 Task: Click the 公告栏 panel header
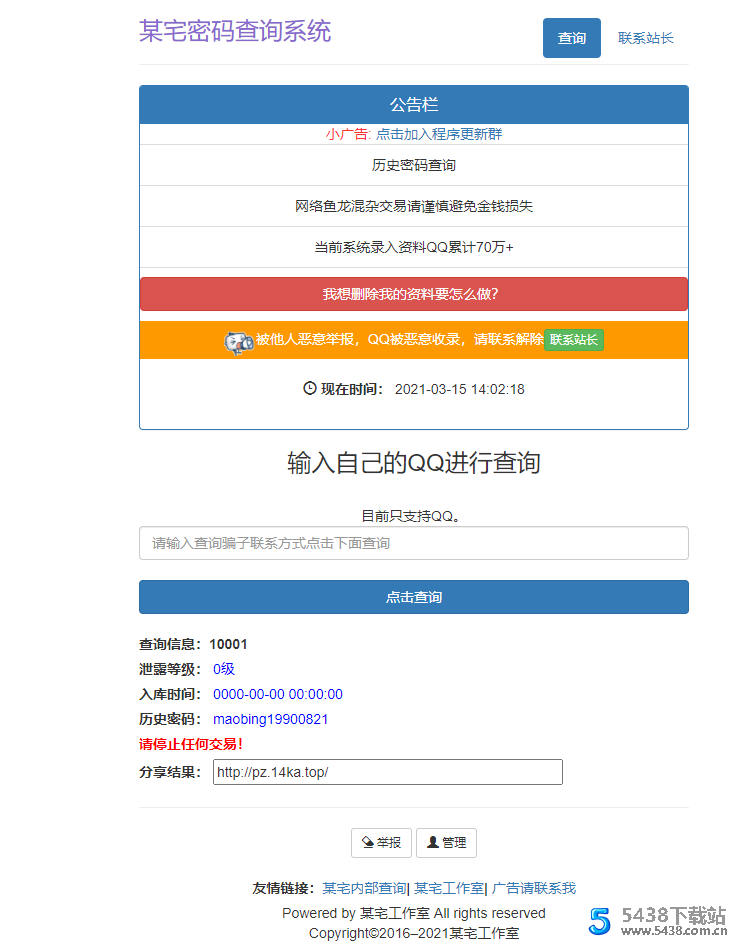[x=413, y=105]
